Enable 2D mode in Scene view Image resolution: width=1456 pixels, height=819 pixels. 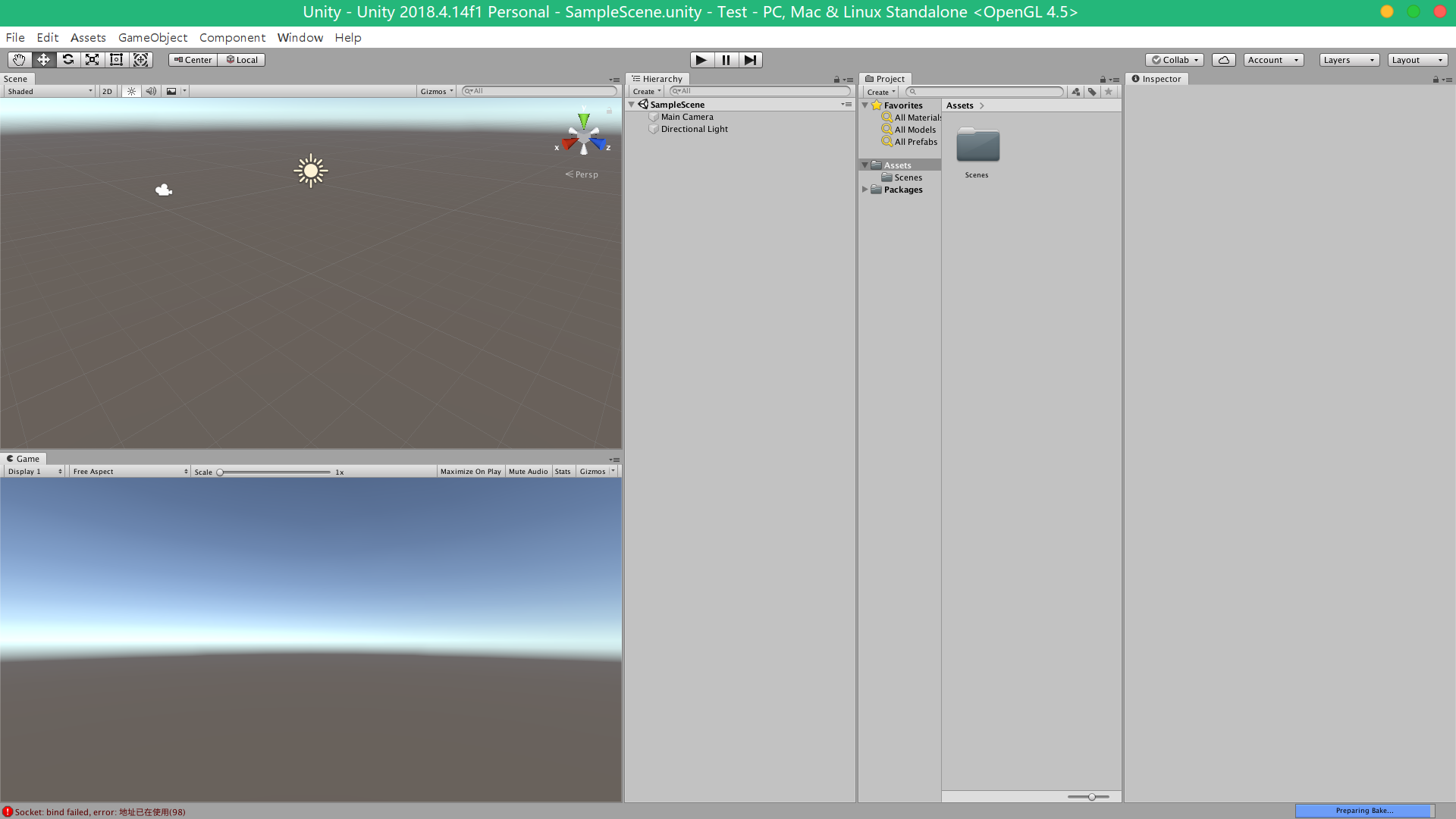[106, 91]
